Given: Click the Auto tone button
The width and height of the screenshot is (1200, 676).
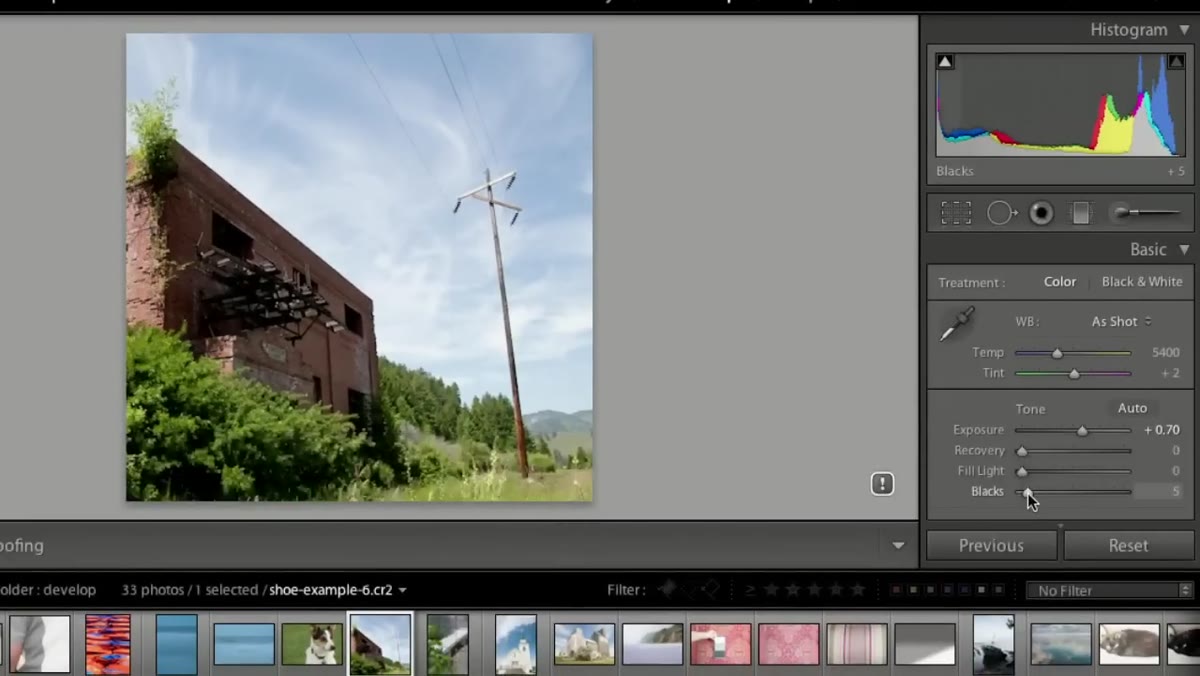Looking at the screenshot, I should pyautogui.click(x=1132, y=408).
